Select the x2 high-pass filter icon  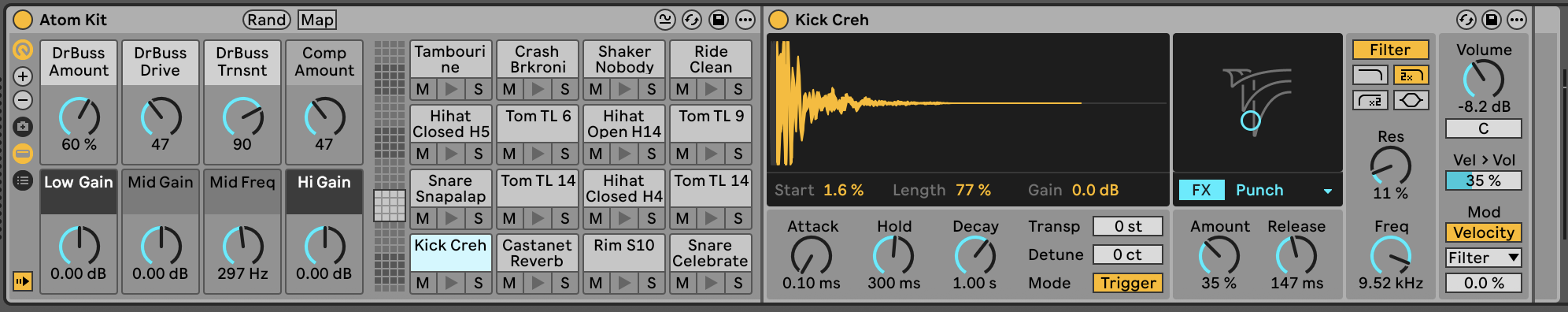click(x=1370, y=101)
